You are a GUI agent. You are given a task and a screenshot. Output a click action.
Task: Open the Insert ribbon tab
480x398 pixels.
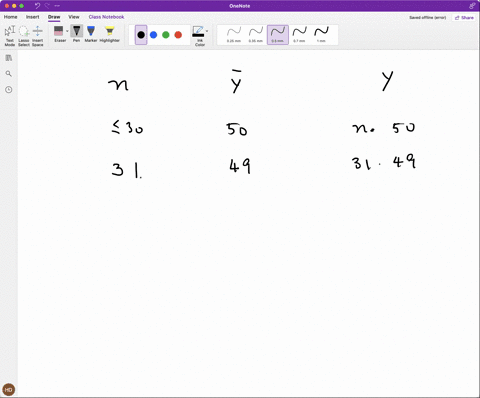pos(33,17)
